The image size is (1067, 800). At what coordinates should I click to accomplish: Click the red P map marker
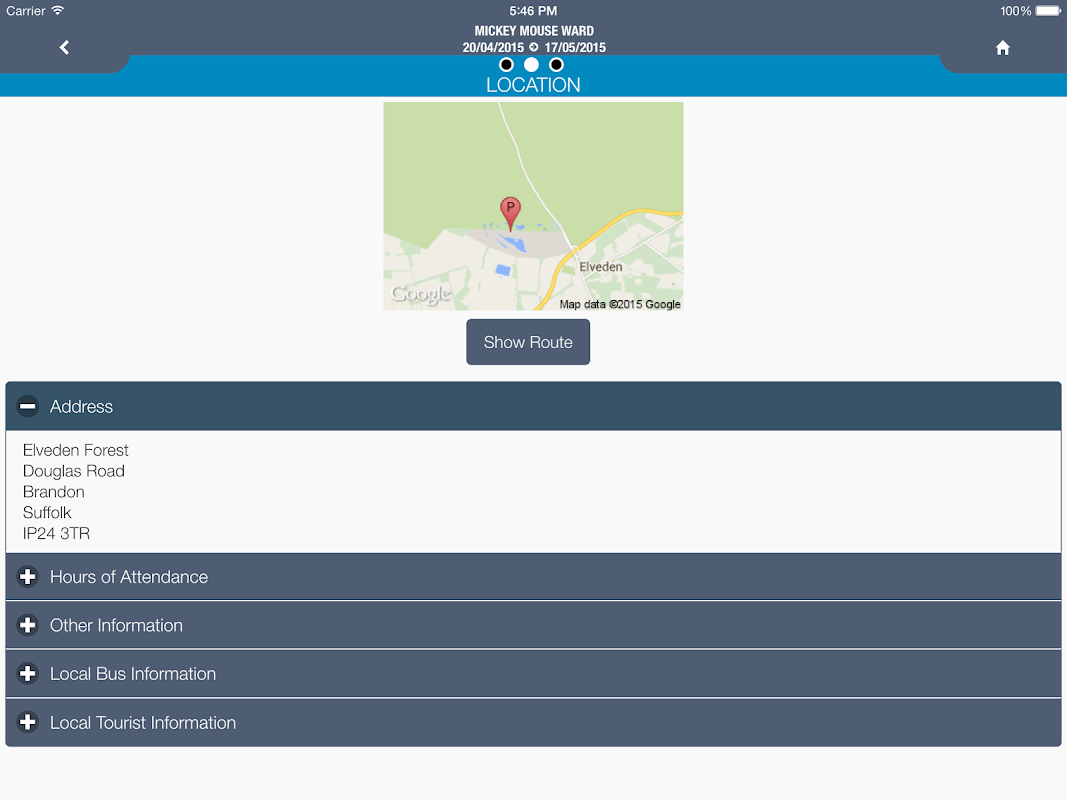pos(510,214)
